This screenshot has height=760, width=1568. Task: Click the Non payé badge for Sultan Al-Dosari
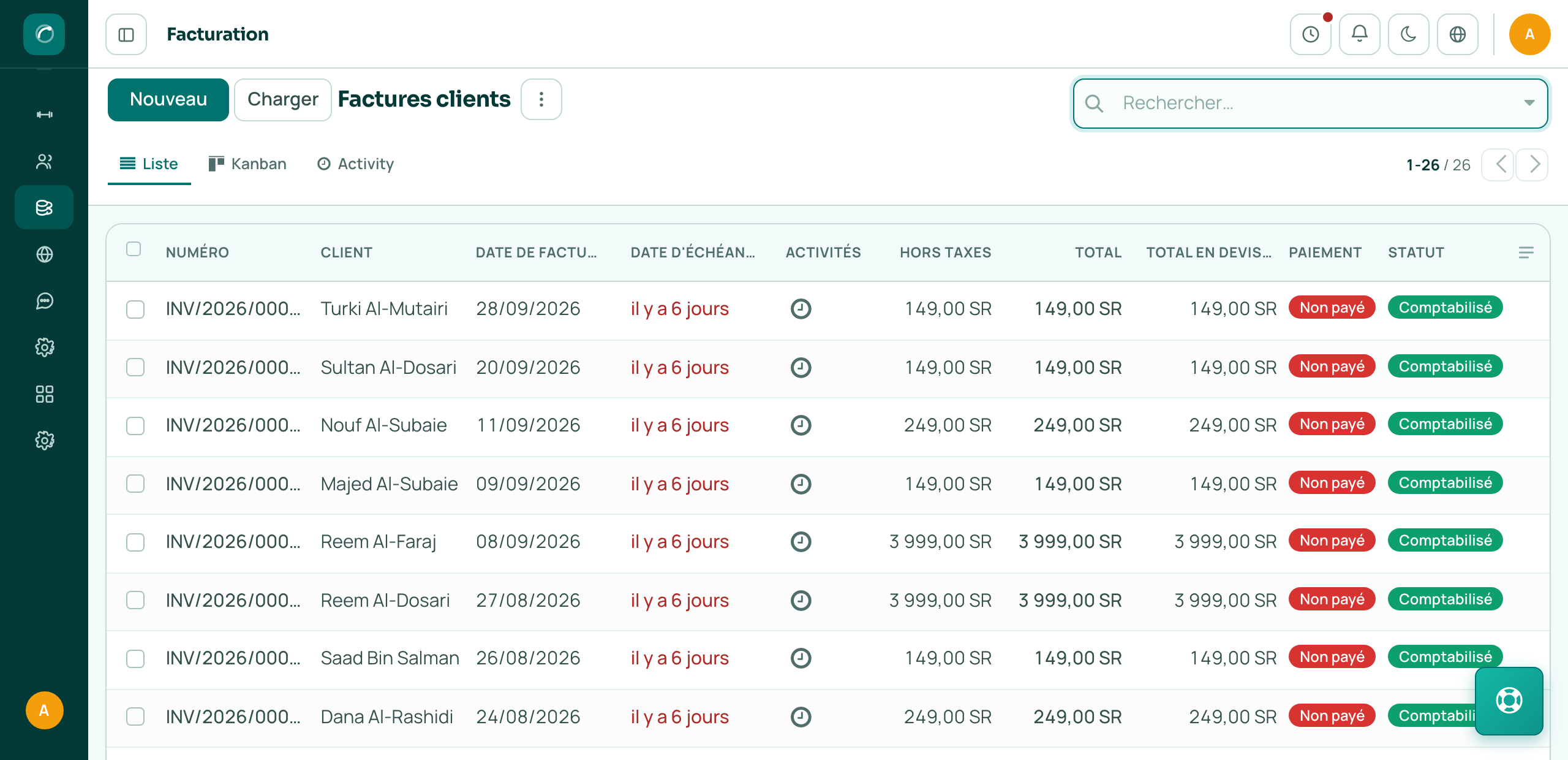coord(1332,367)
